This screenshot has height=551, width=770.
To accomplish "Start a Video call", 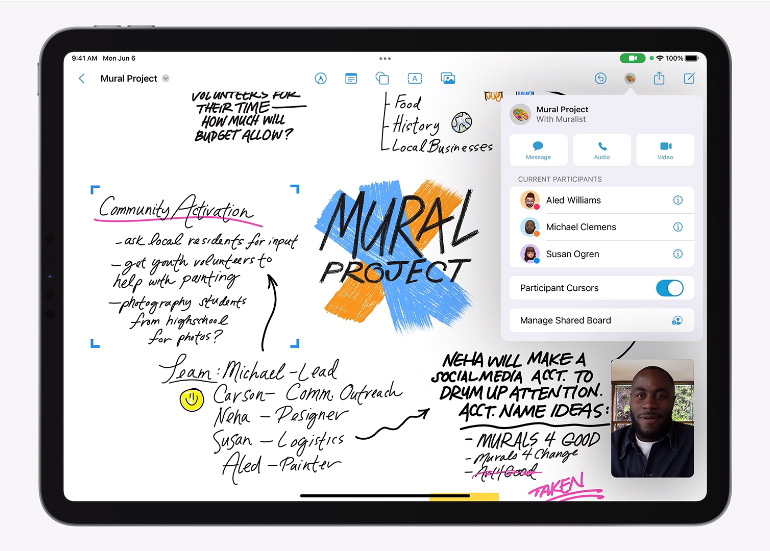I will point(665,150).
